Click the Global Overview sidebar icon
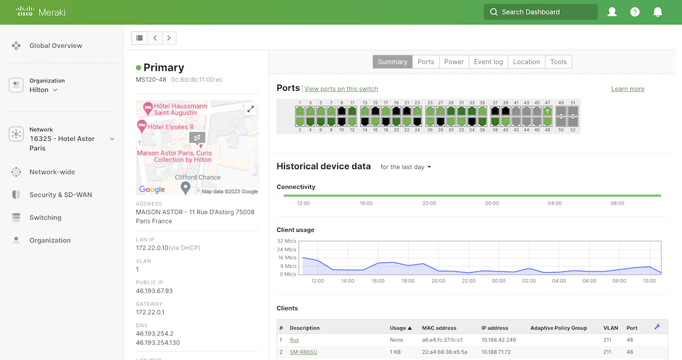 [16, 46]
